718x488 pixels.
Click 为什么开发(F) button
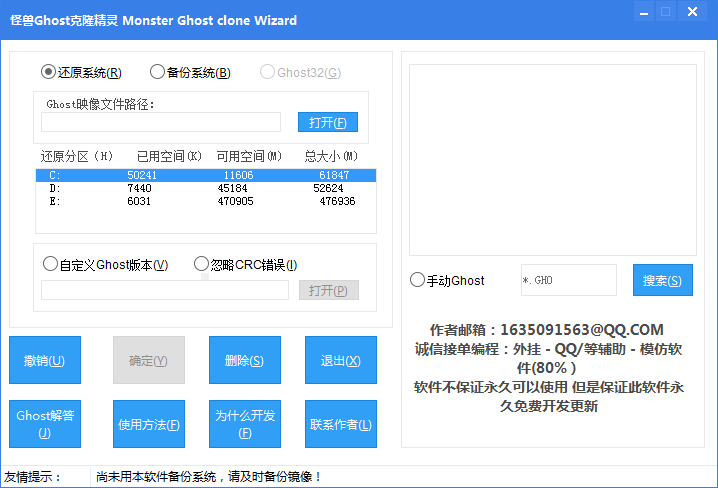[x=245, y=424]
